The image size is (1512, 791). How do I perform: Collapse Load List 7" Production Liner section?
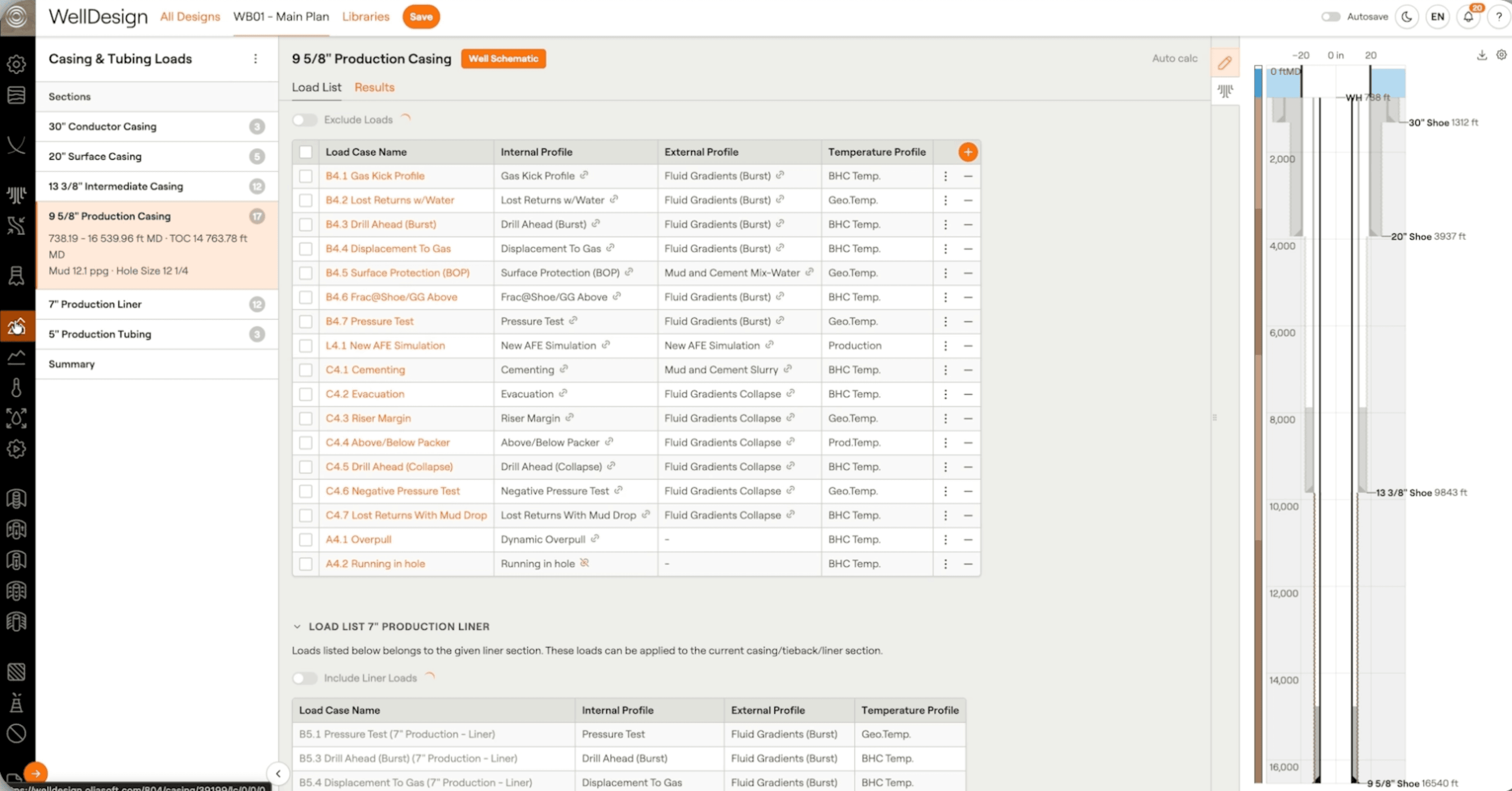[297, 626]
